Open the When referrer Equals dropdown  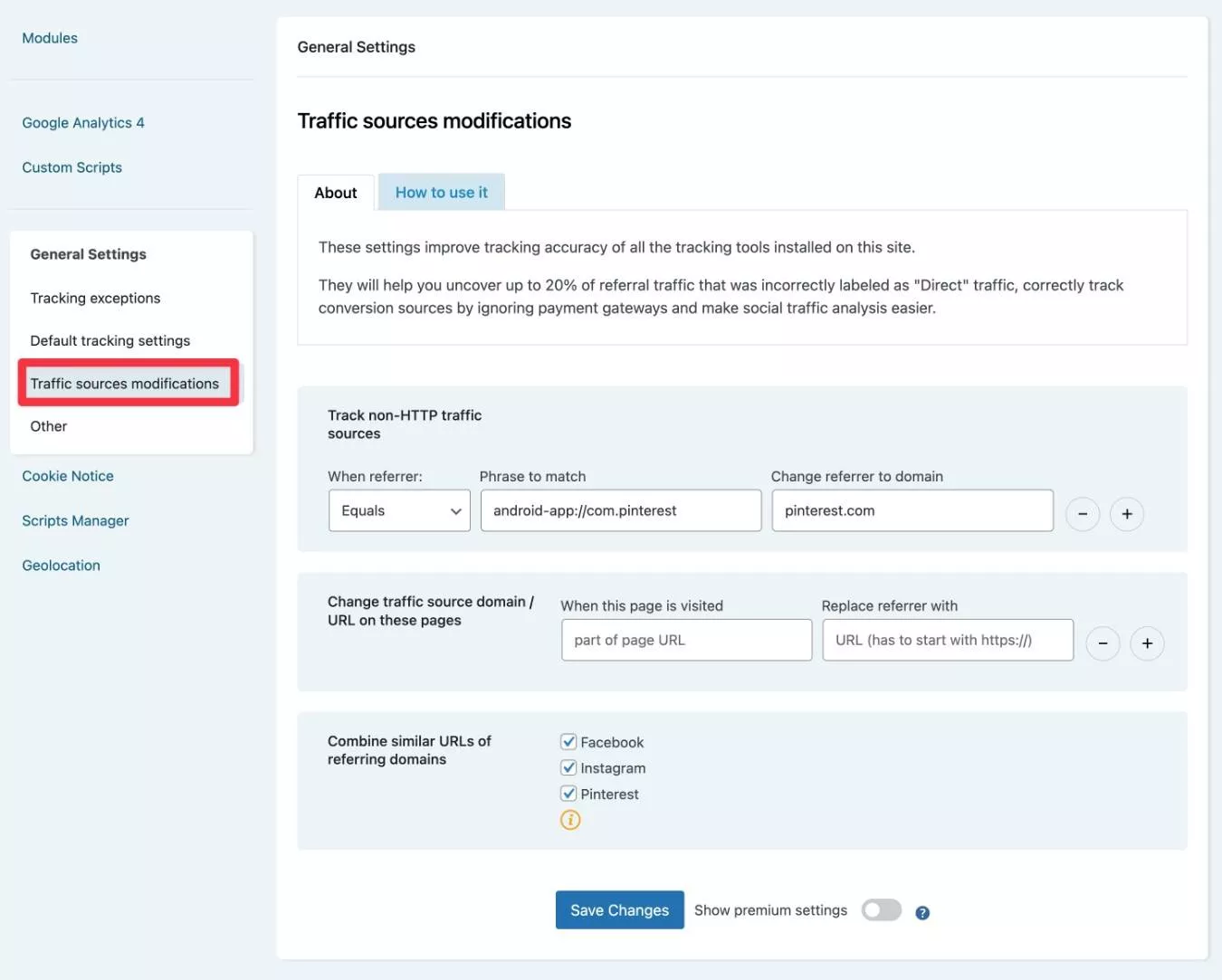click(399, 510)
